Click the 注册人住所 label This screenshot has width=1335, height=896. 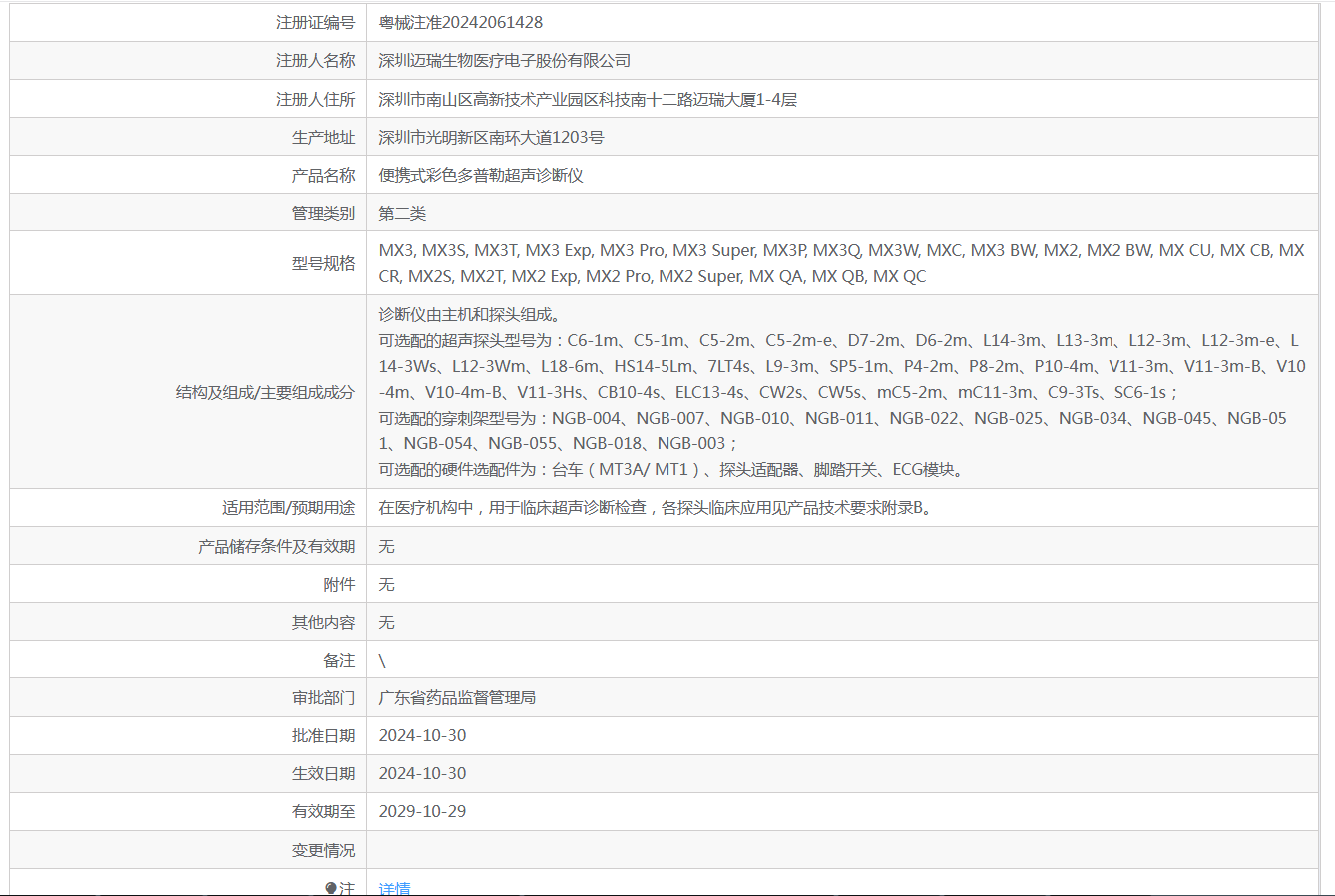pyautogui.click(x=315, y=99)
